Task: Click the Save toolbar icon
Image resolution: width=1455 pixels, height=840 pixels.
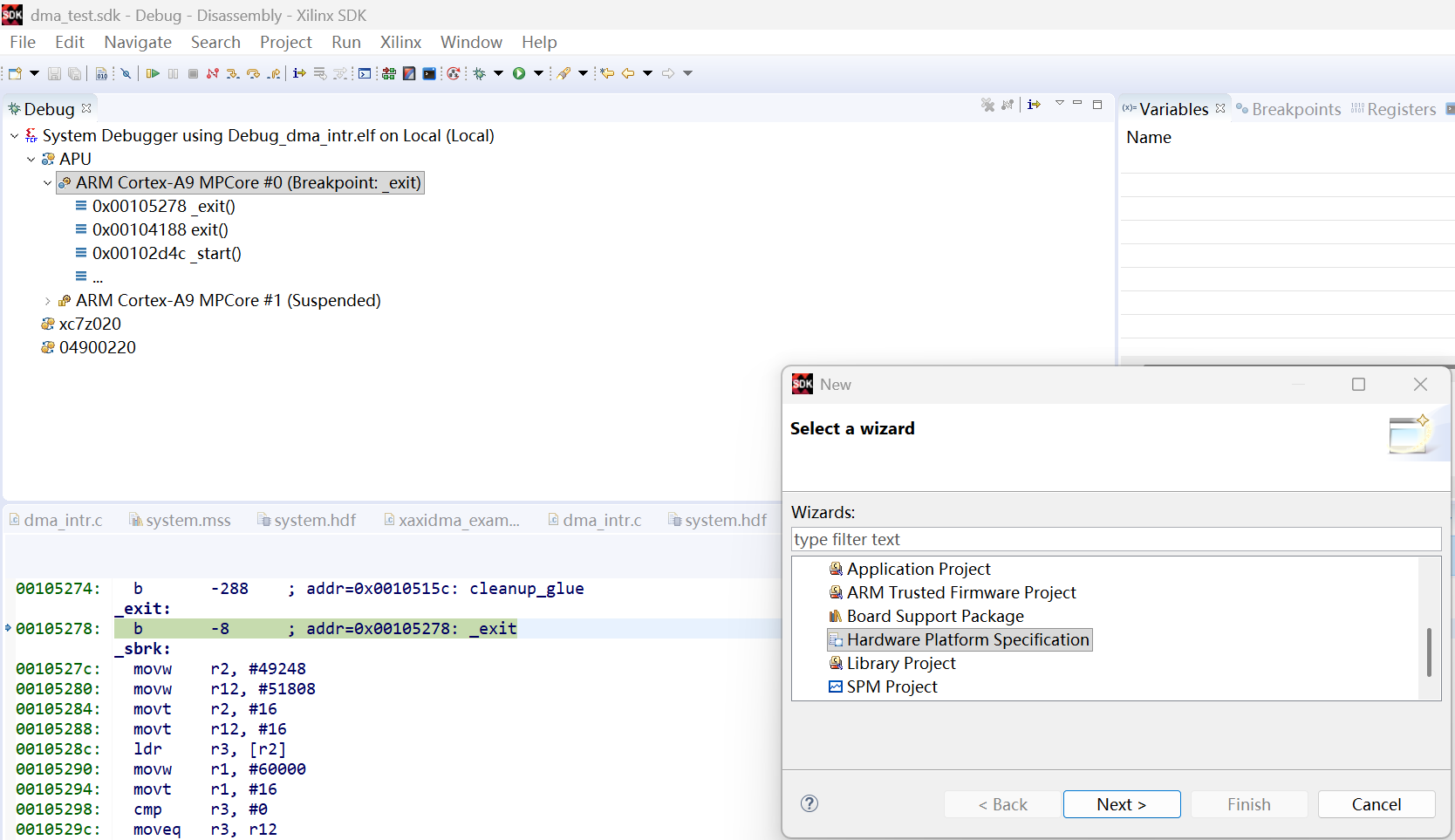Action: pos(54,73)
